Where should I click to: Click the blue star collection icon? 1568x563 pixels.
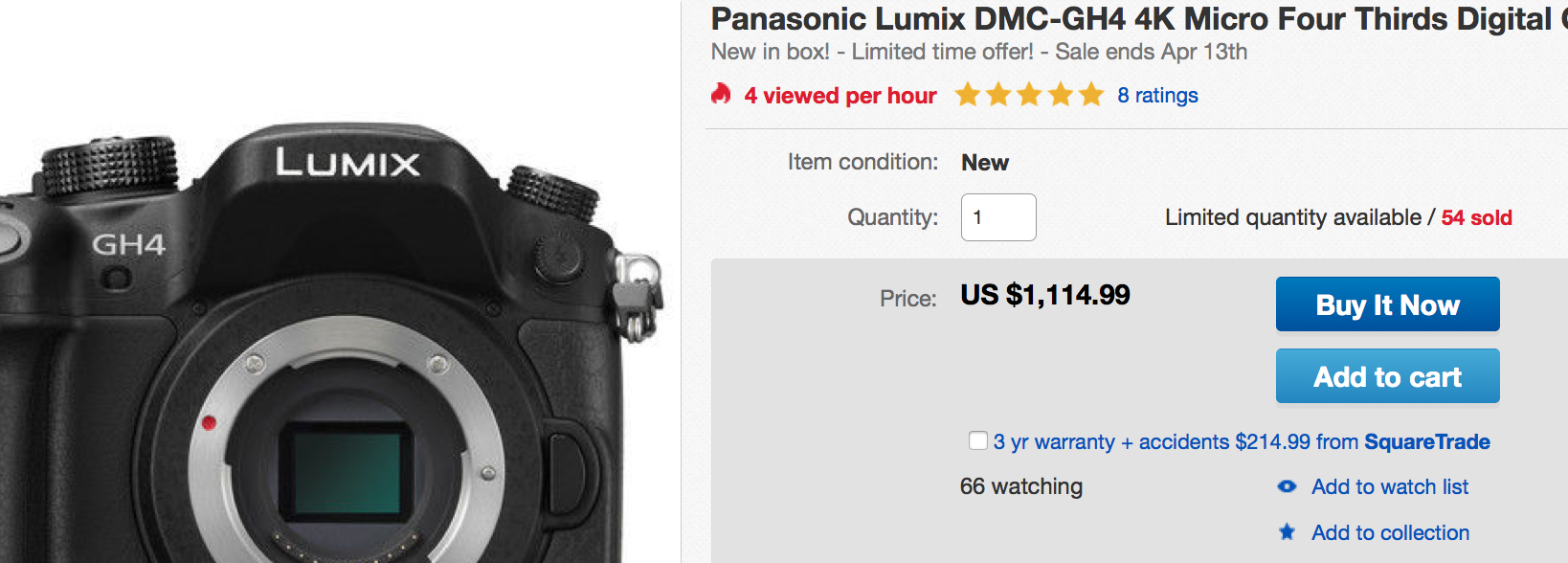click(1286, 532)
